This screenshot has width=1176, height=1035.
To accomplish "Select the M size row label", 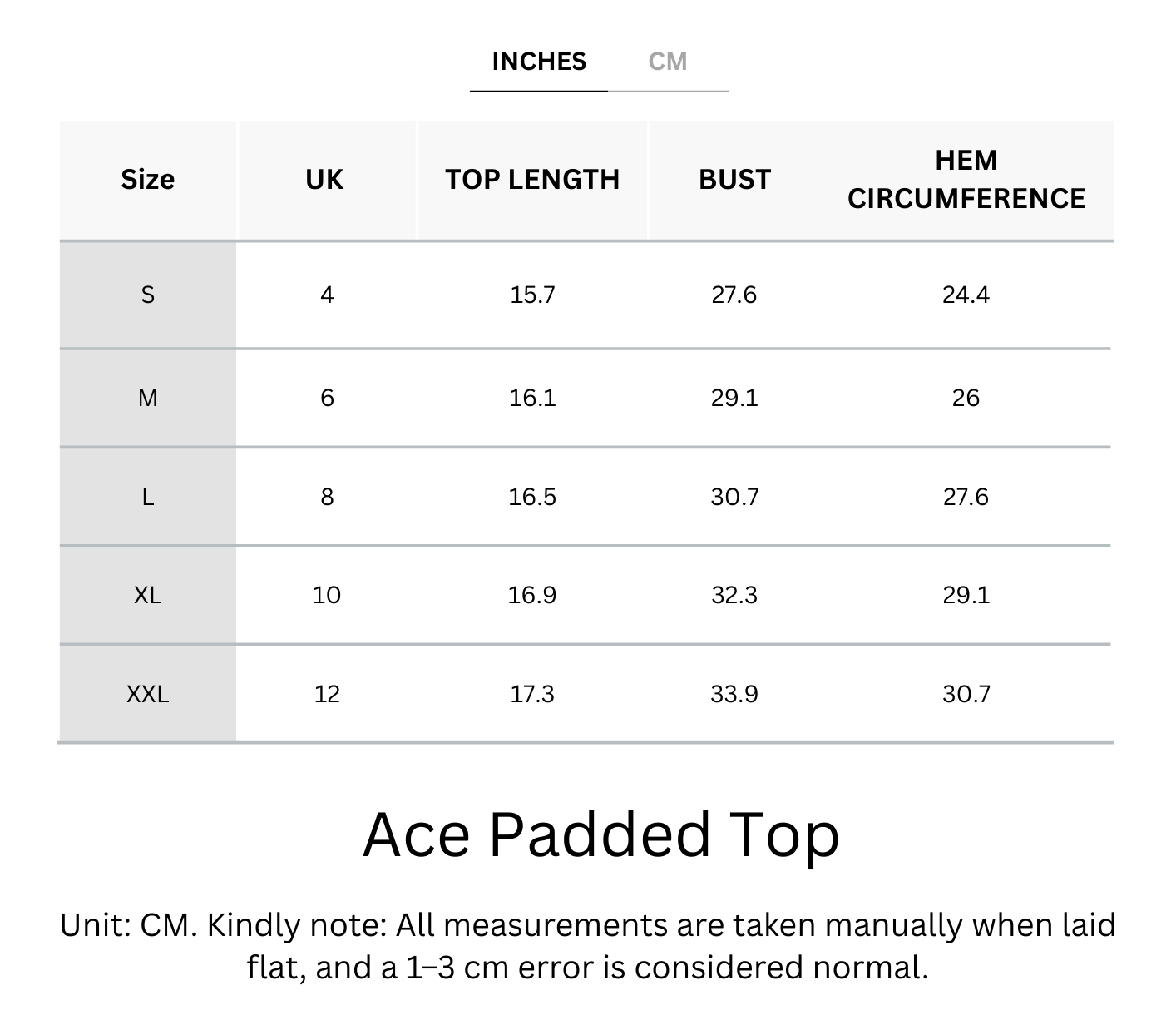I will pyautogui.click(x=148, y=398).
